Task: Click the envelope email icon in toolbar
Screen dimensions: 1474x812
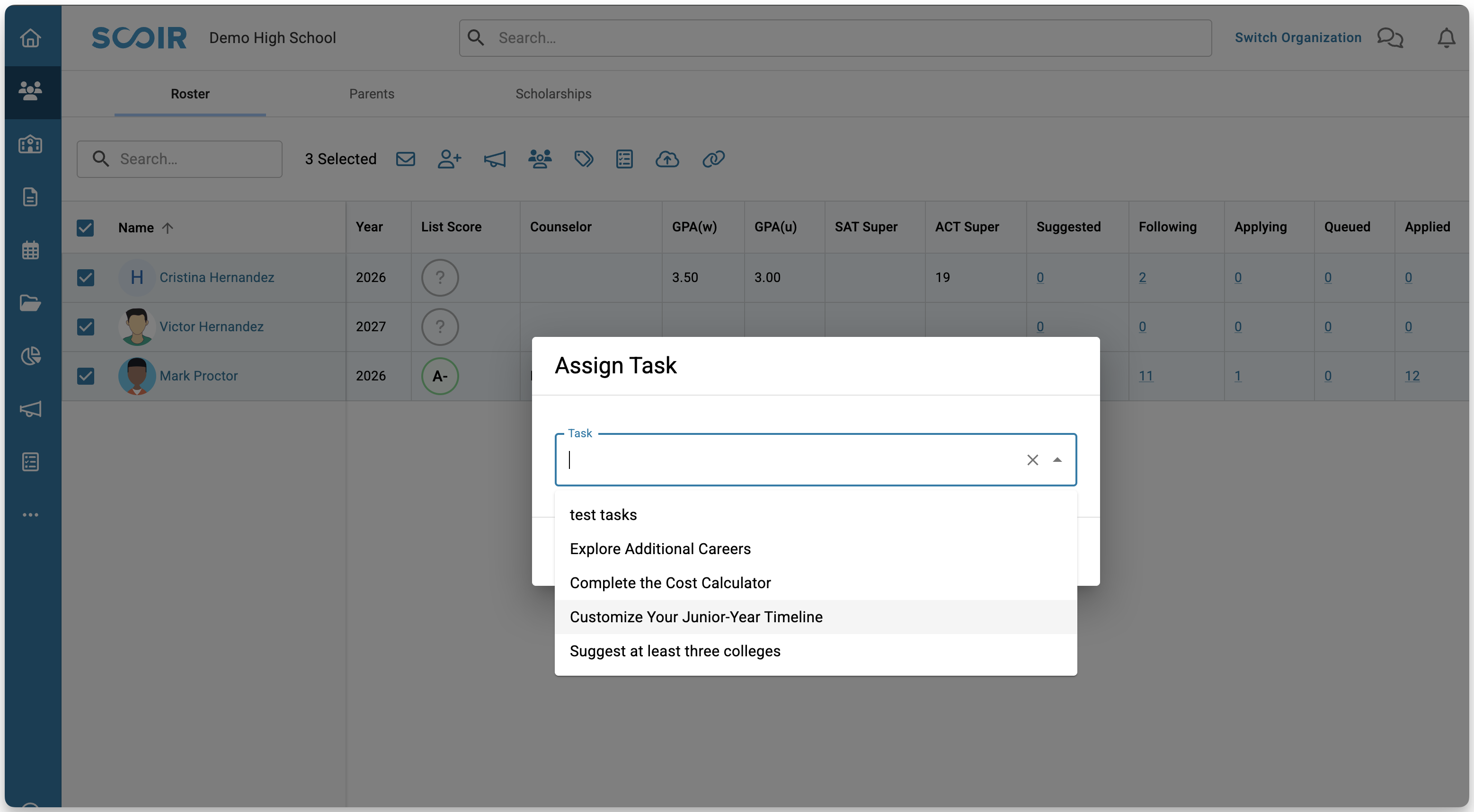Action: [405, 159]
